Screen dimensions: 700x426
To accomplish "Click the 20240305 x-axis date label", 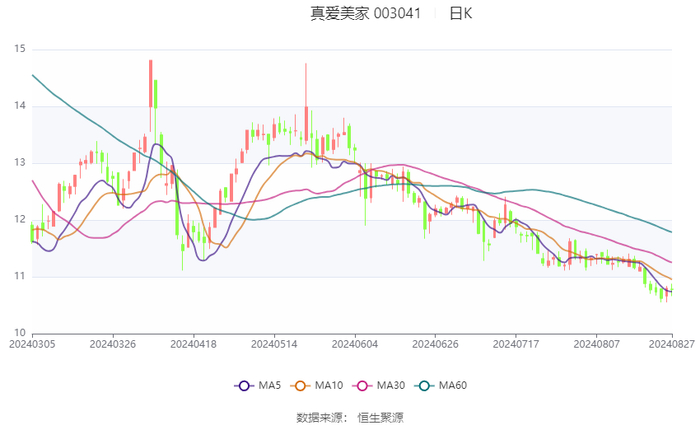I will [x=32, y=344].
